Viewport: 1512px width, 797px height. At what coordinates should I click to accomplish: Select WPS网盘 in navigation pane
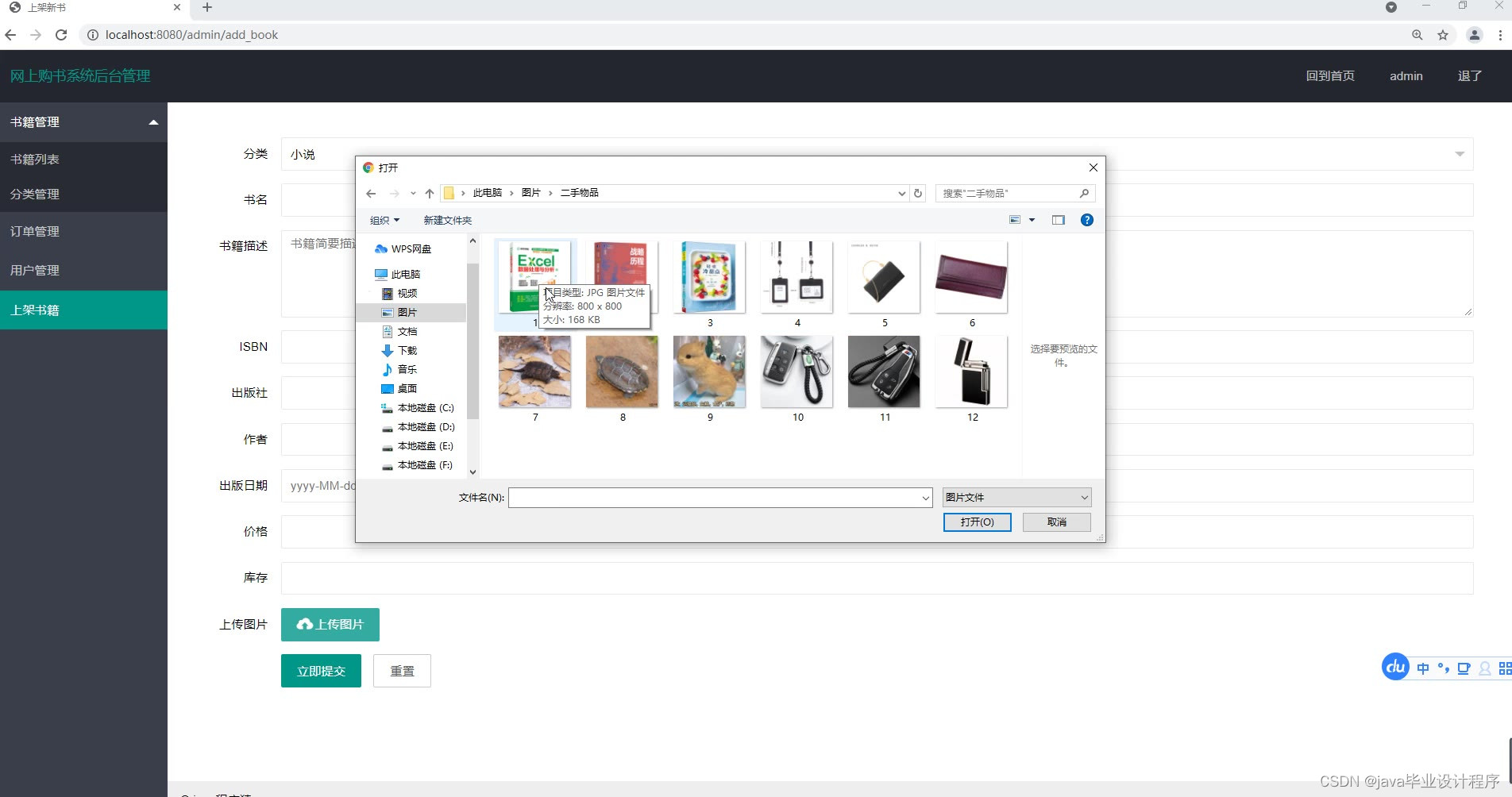pyautogui.click(x=403, y=248)
